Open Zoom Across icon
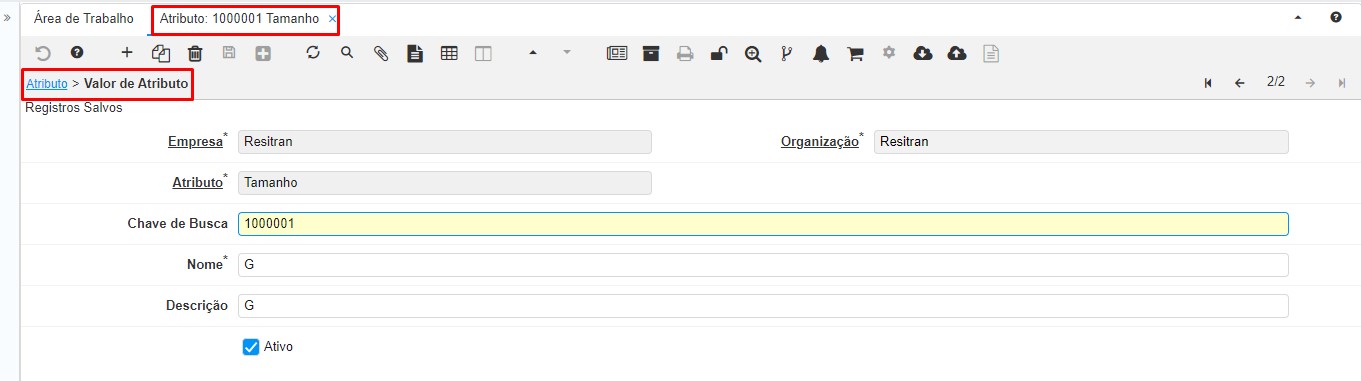Viewport: 1361px width, 381px height. 753,54
